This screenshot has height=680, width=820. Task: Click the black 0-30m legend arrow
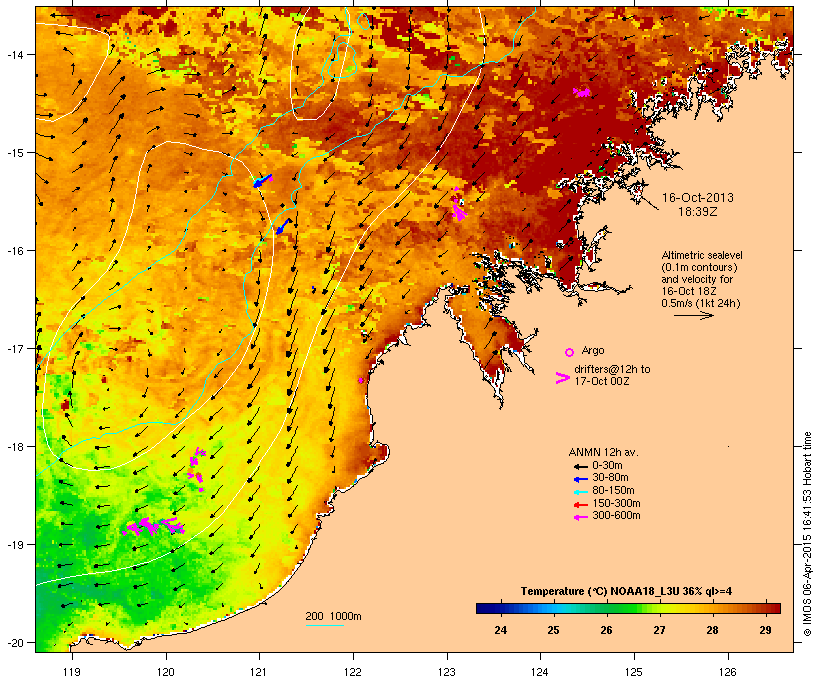pos(580,466)
